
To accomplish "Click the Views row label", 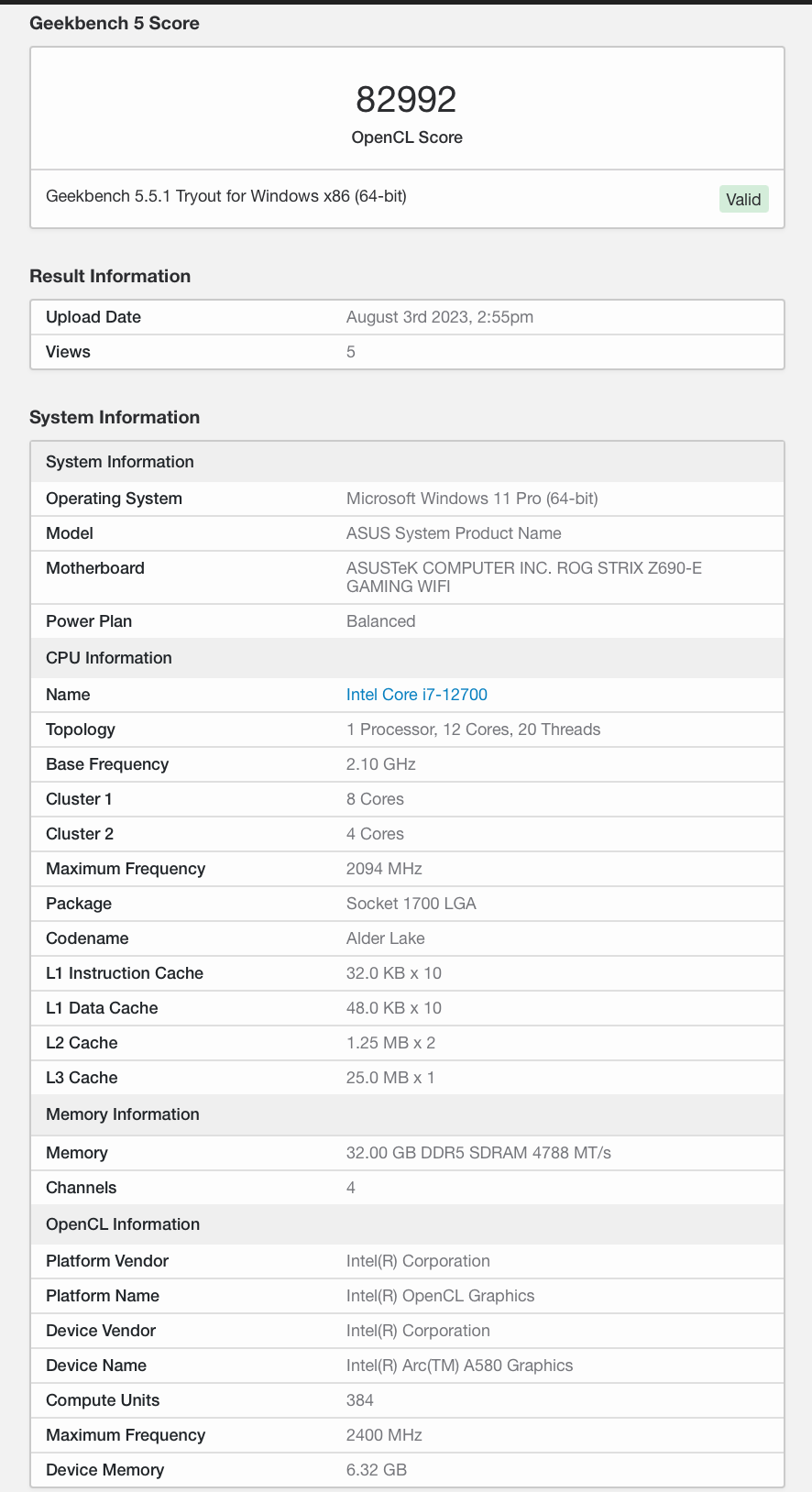I will coord(68,352).
